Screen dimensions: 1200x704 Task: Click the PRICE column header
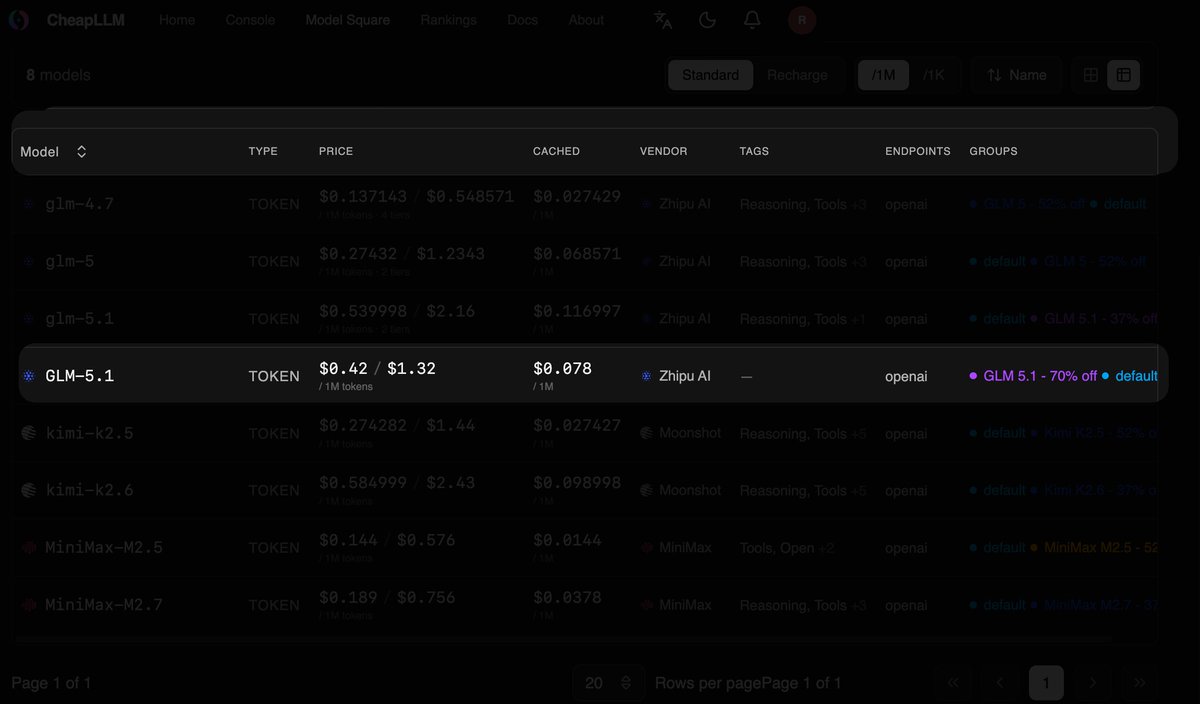[336, 151]
